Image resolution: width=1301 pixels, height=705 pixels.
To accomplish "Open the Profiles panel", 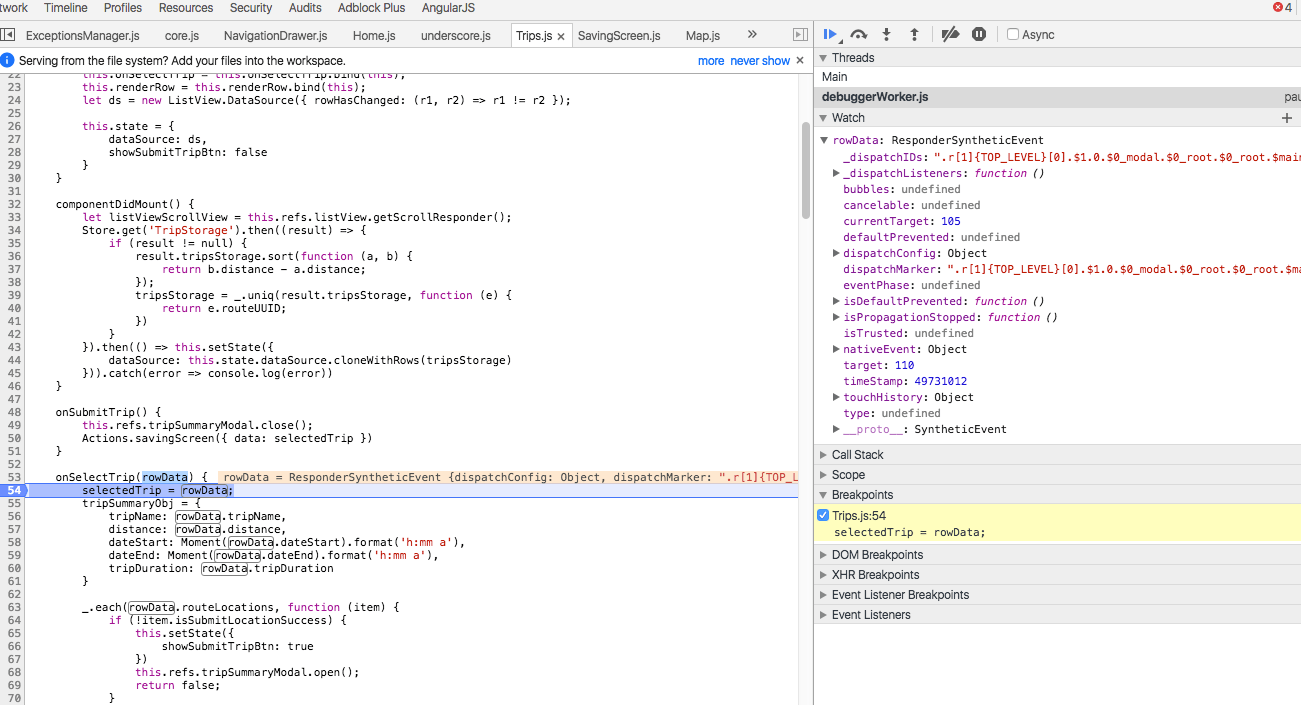I will [123, 7].
